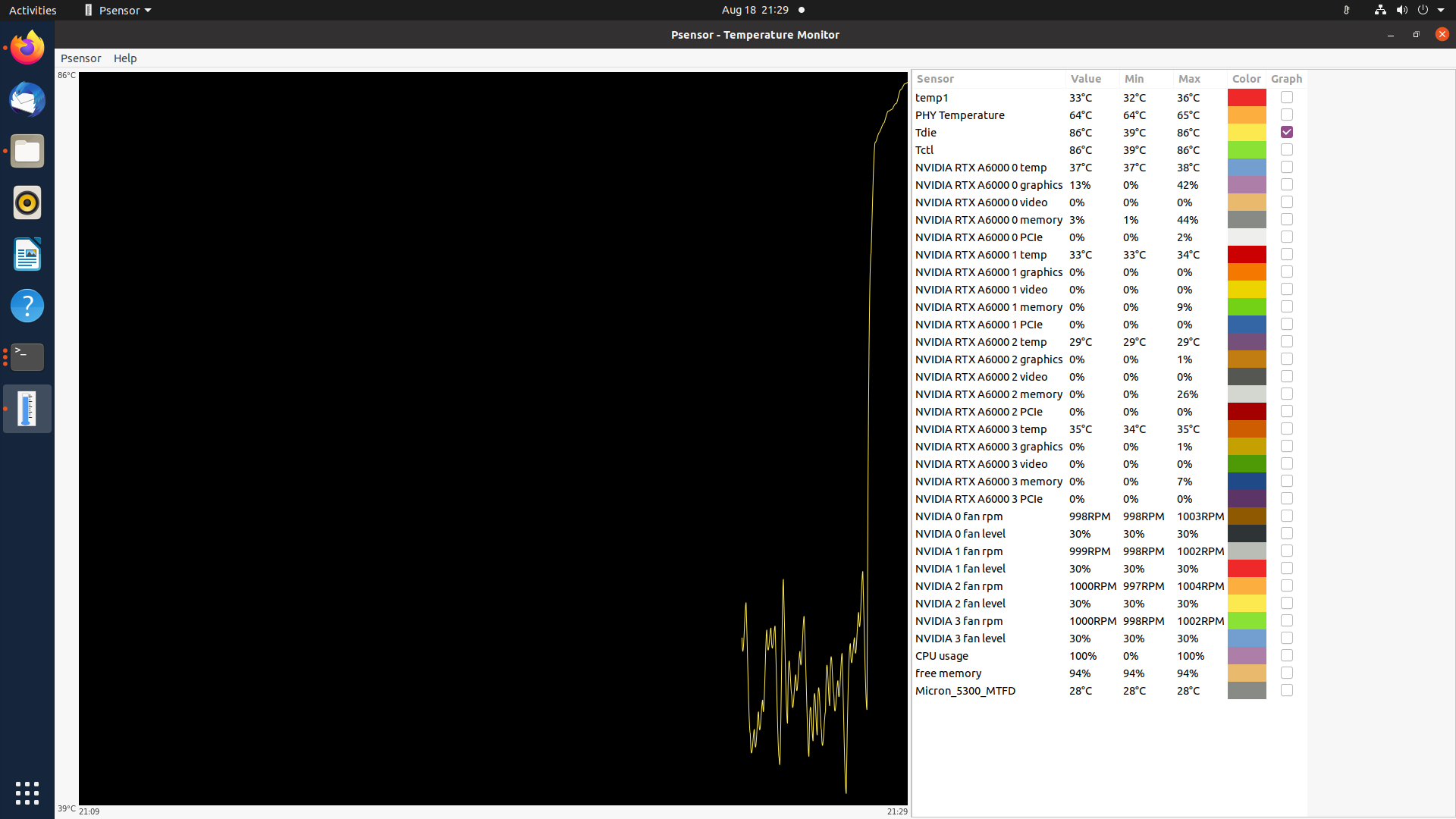This screenshot has height=819, width=1456.
Task: Click the color swatch for CPU usage
Action: click(1247, 655)
